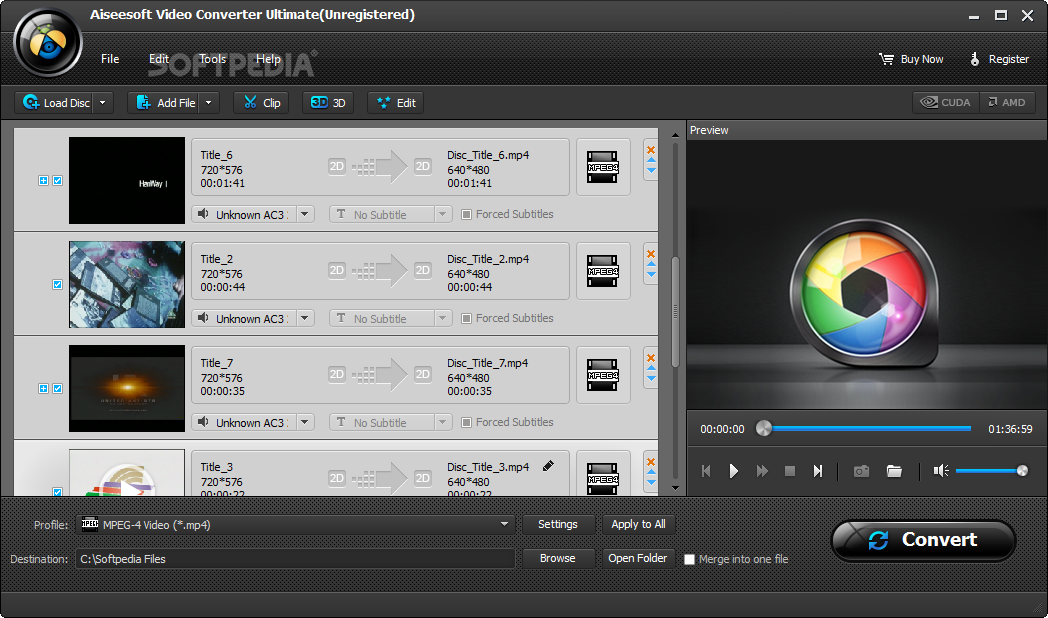This screenshot has width=1048, height=618.
Task: Uncheck the Title_6 checkbox
Action: [x=57, y=180]
